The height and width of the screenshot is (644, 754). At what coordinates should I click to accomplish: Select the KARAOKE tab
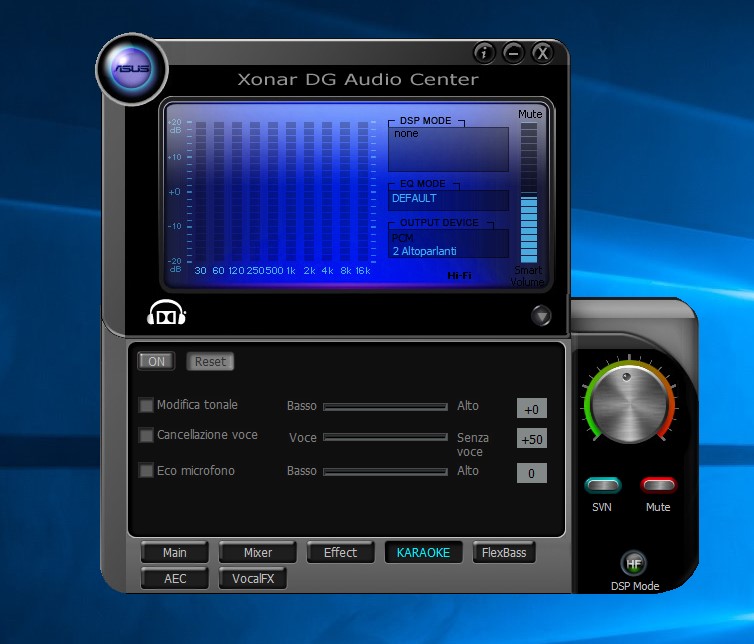(x=423, y=552)
